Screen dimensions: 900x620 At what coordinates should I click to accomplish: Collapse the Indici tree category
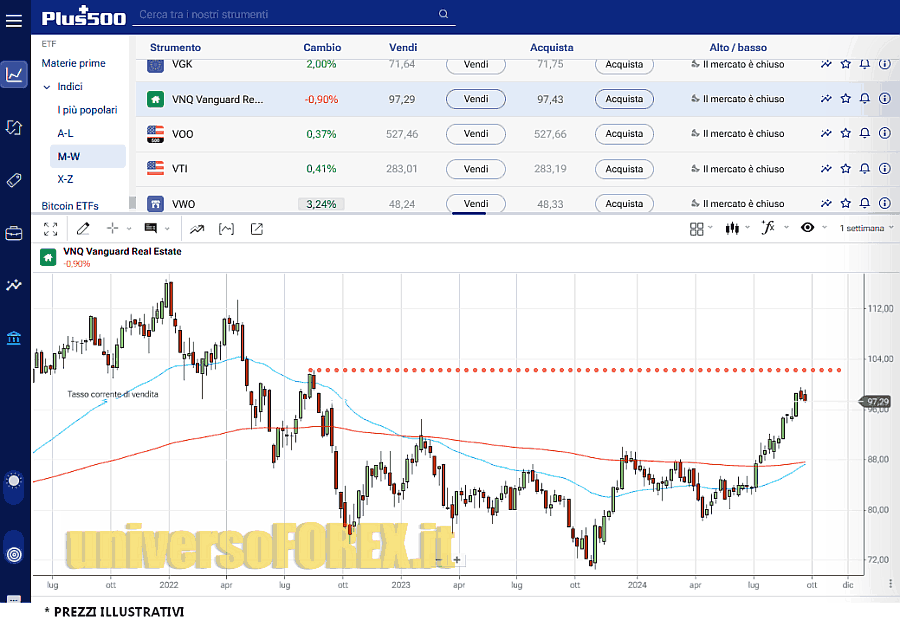[46, 87]
